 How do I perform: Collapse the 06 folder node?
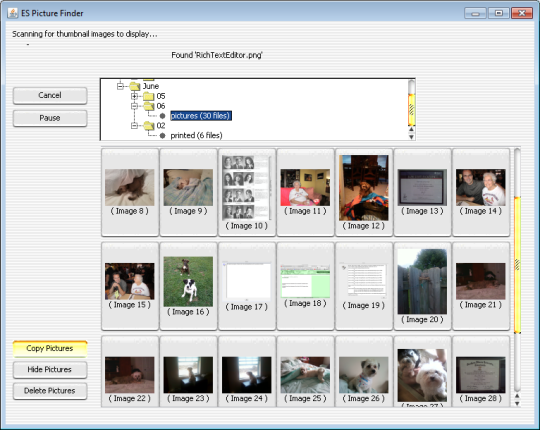[134, 106]
